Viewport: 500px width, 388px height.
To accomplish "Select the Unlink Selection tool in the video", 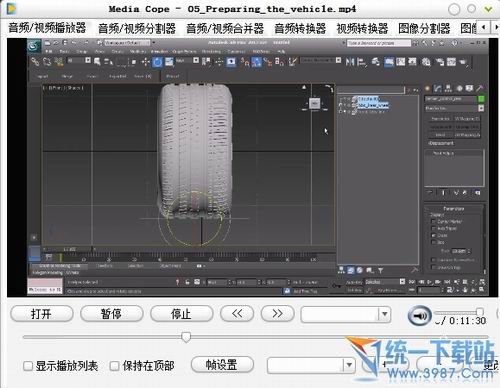I will (x=47, y=62).
